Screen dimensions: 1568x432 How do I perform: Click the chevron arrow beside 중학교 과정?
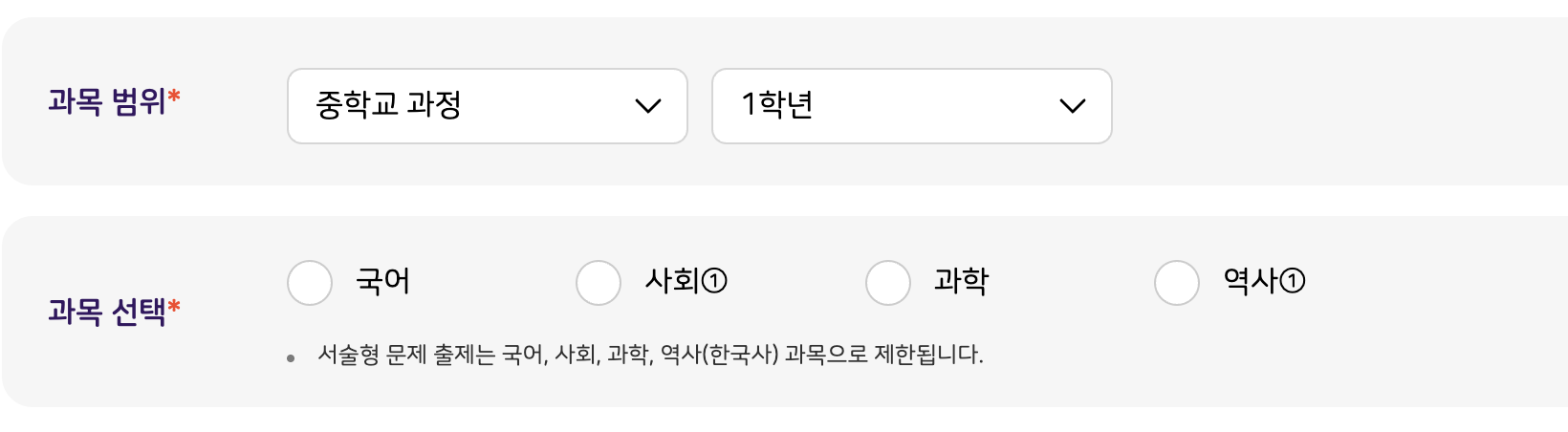(x=648, y=106)
